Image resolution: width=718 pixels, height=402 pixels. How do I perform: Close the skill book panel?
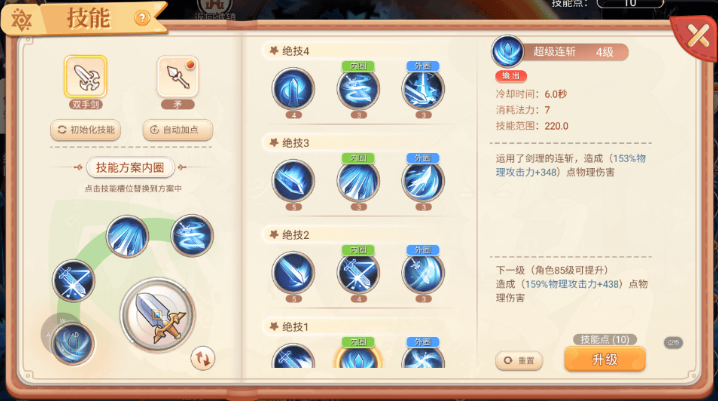(x=698, y=36)
